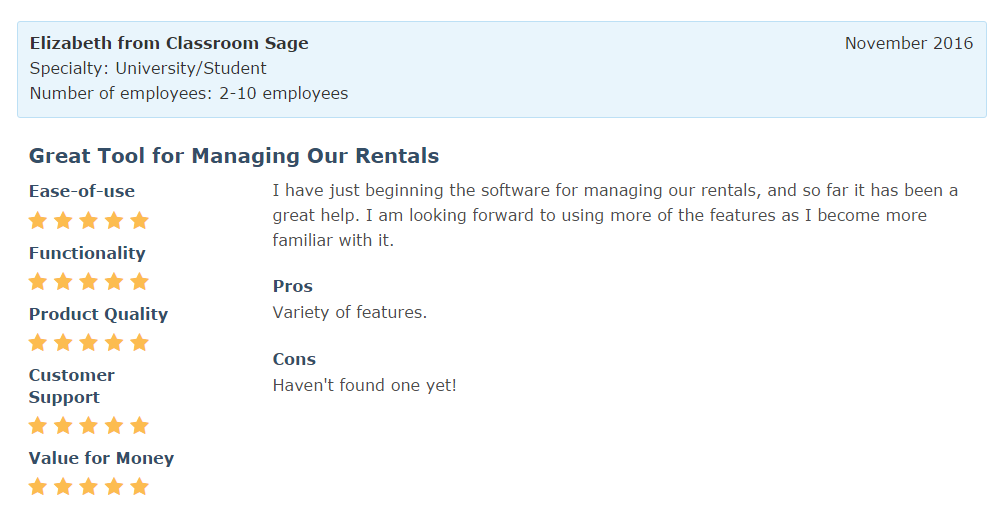Click the reviewer name Elizabeth from Classroom Sage

(169, 43)
